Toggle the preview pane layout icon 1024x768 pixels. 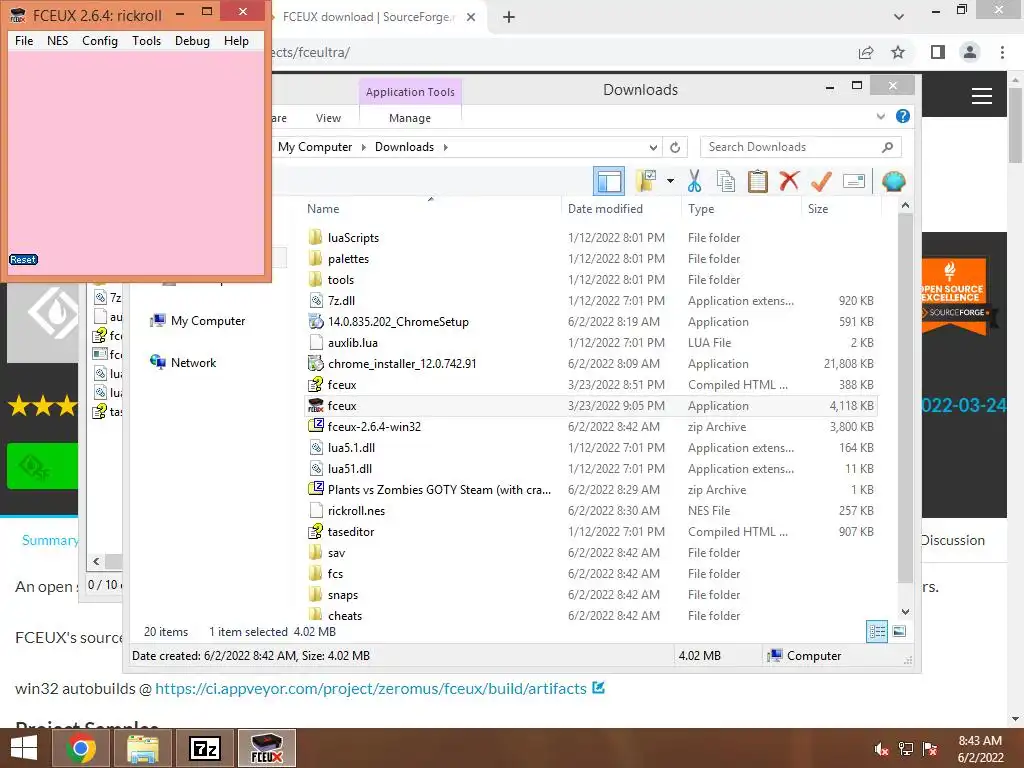609,181
